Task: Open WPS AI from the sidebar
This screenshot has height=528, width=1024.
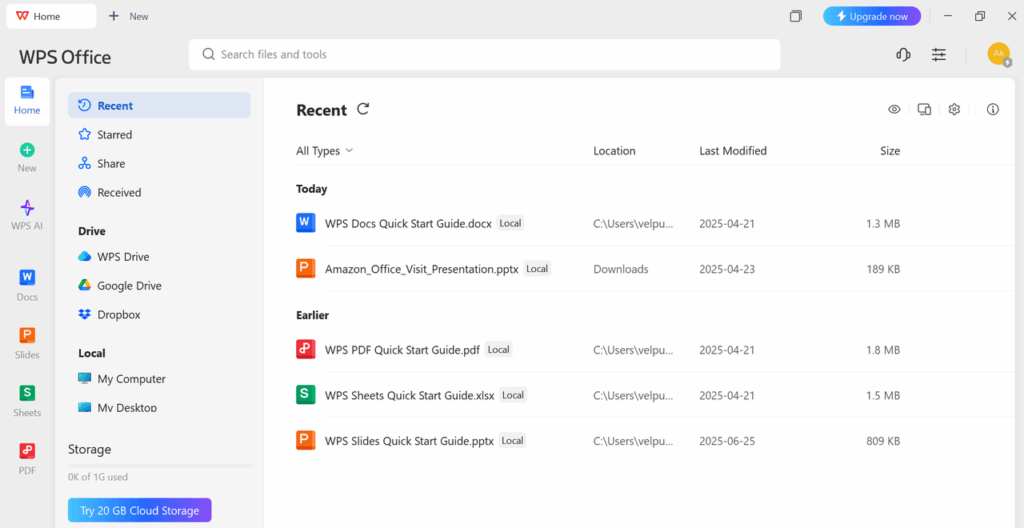Action: click(27, 216)
